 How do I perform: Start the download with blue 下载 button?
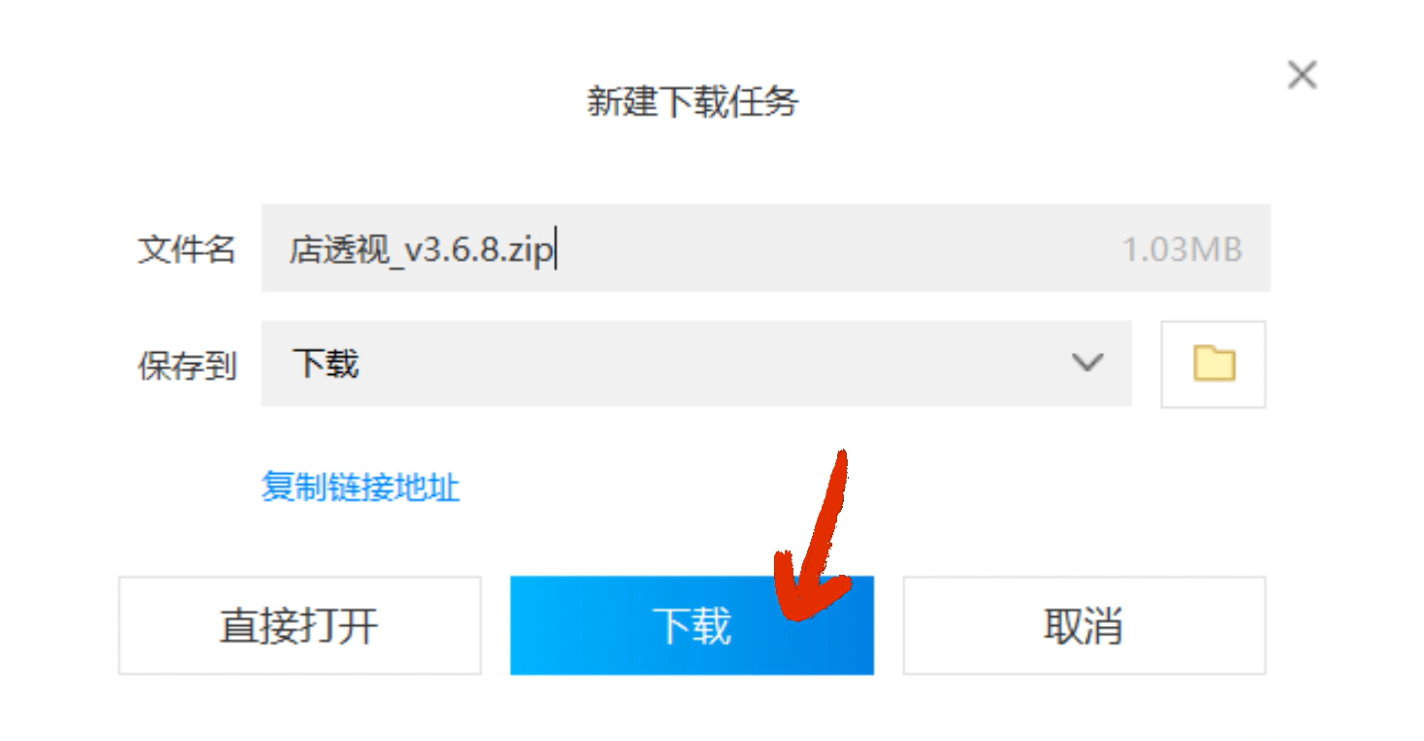point(692,625)
